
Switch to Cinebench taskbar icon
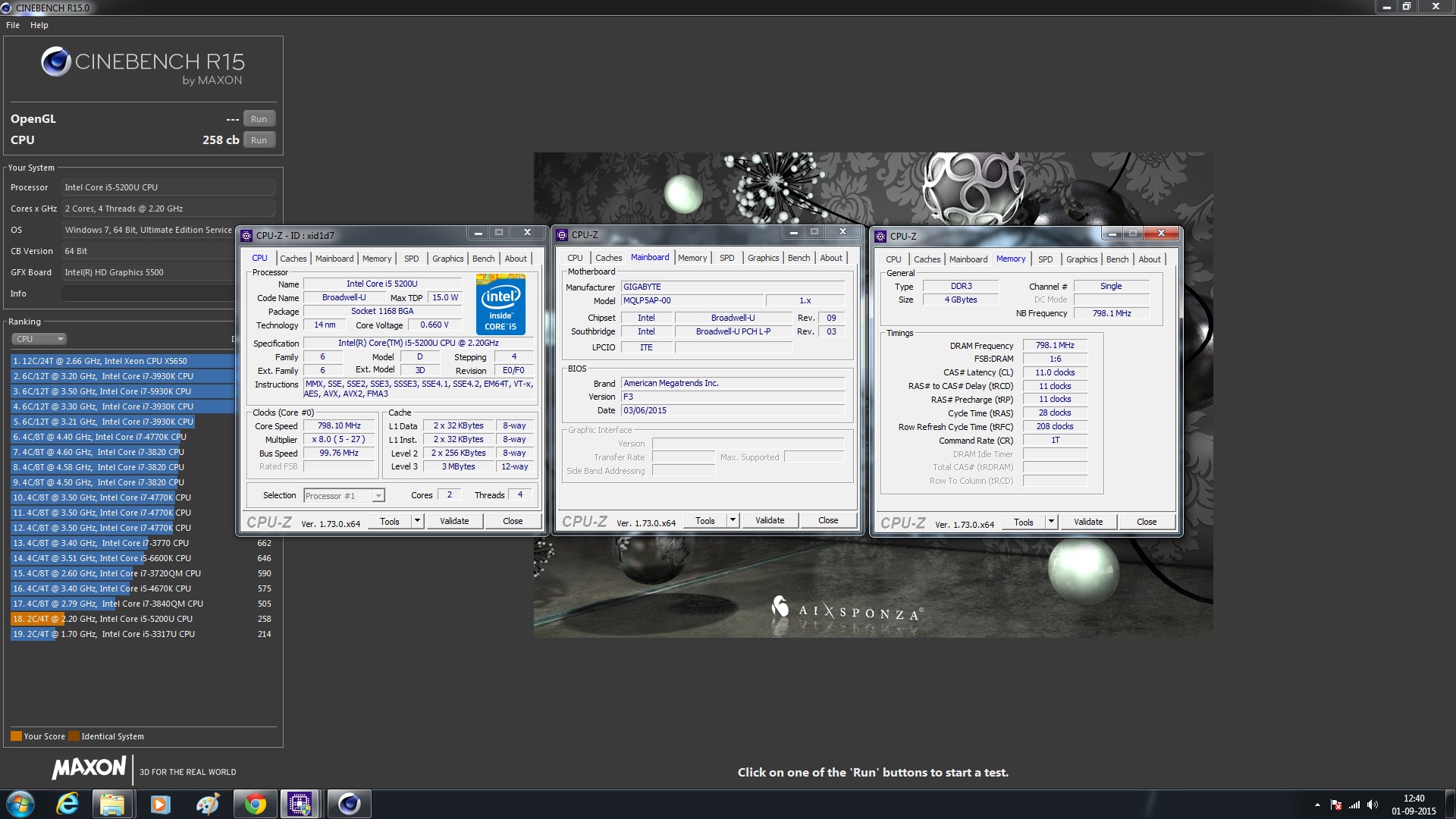(x=349, y=804)
